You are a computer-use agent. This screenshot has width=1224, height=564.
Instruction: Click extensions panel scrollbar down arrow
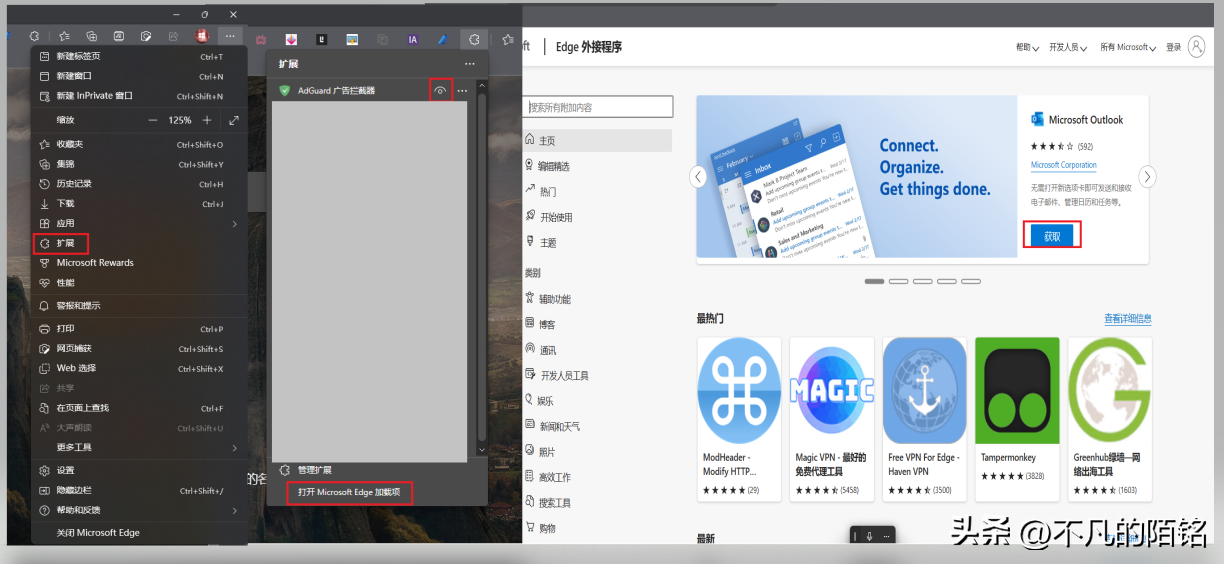[x=481, y=451]
